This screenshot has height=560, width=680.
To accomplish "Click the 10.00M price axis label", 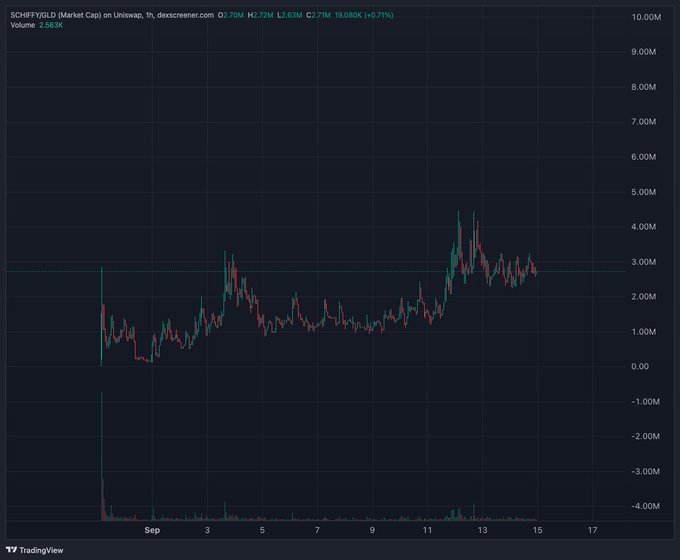I will pos(646,17).
